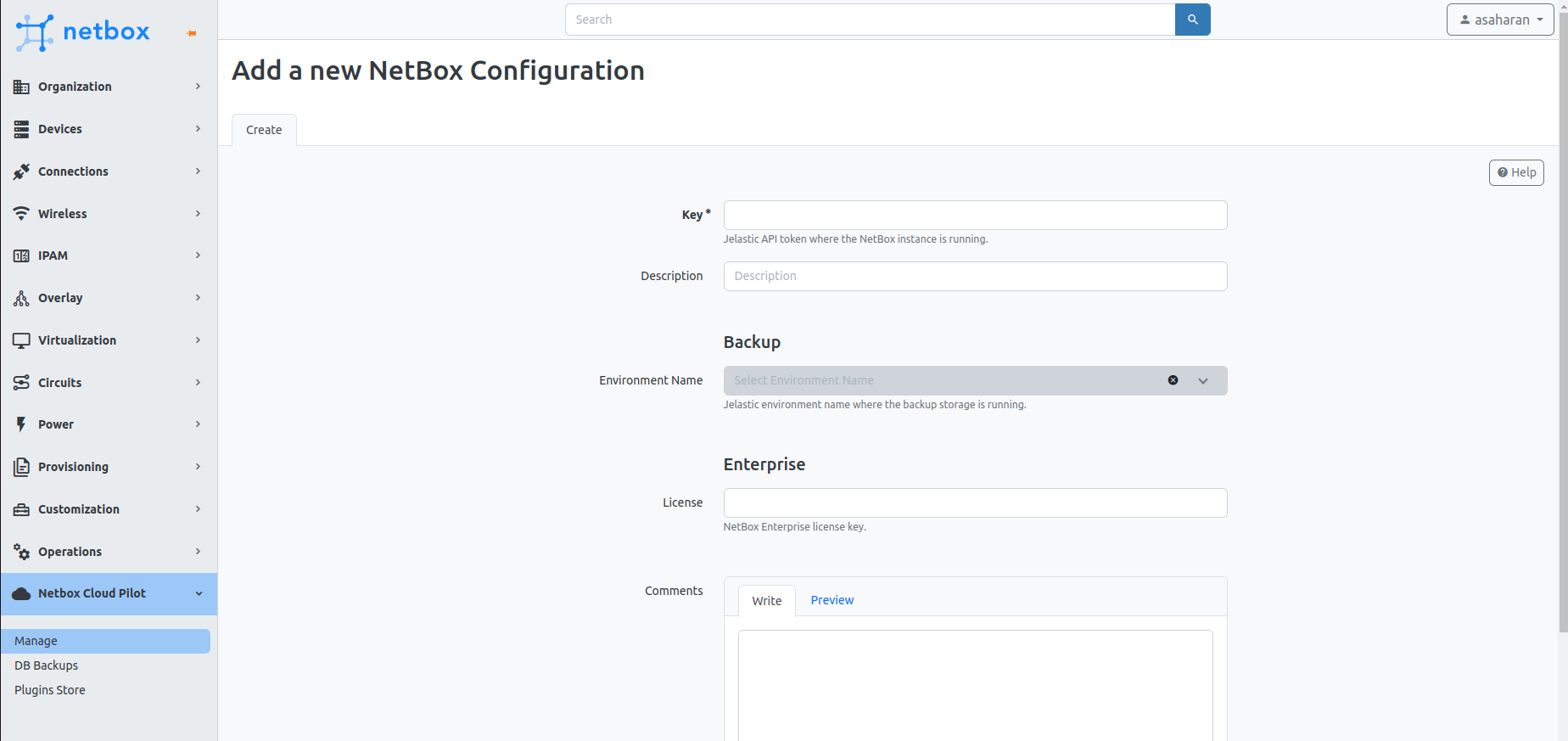Open the Power menu

(109, 424)
